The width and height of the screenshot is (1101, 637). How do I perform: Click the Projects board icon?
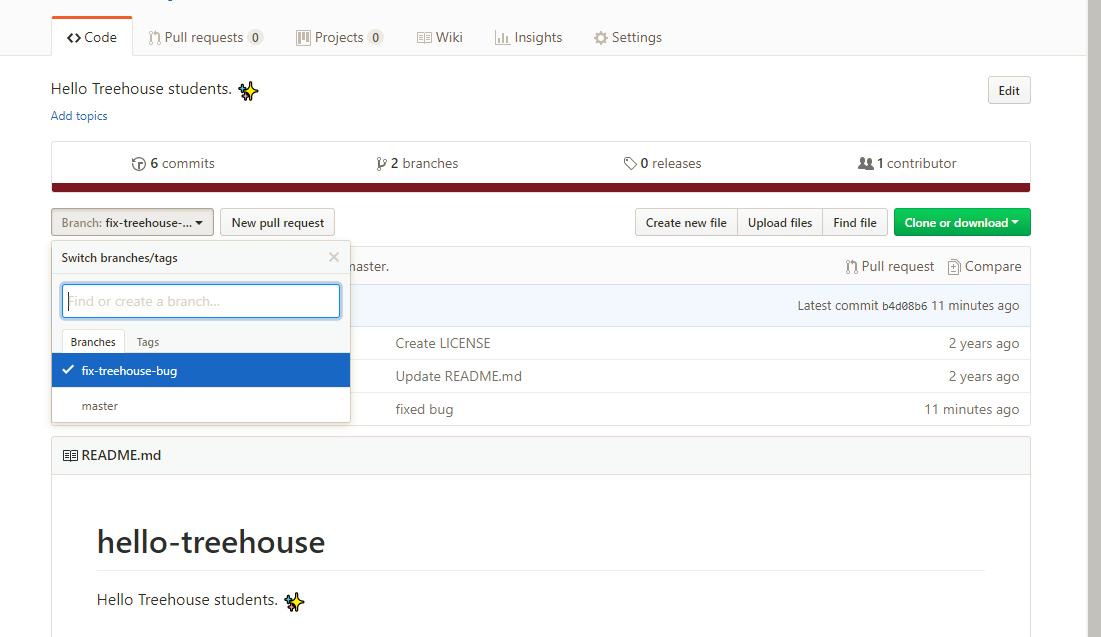[x=303, y=38]
